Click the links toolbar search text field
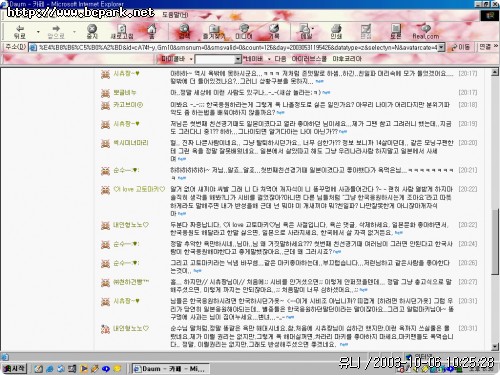 pyautogui.click(x=215, y=59)
